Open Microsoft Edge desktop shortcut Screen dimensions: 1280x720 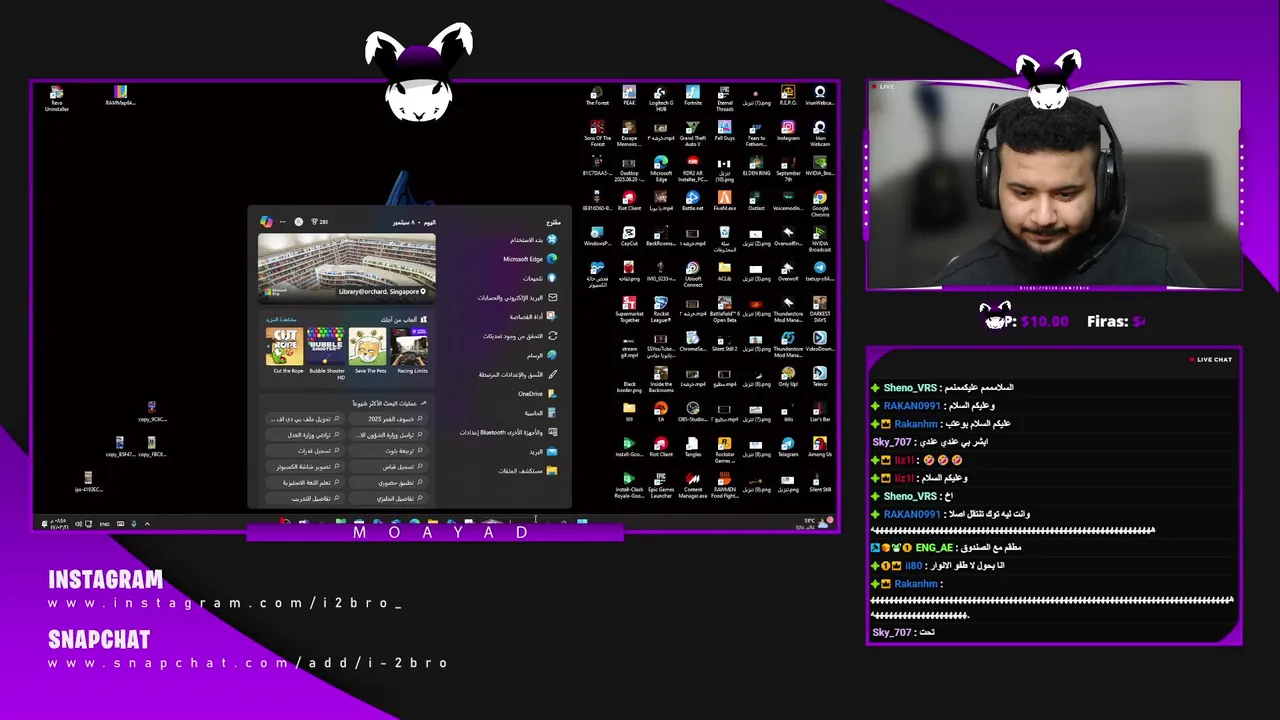(x=660, y=169)
